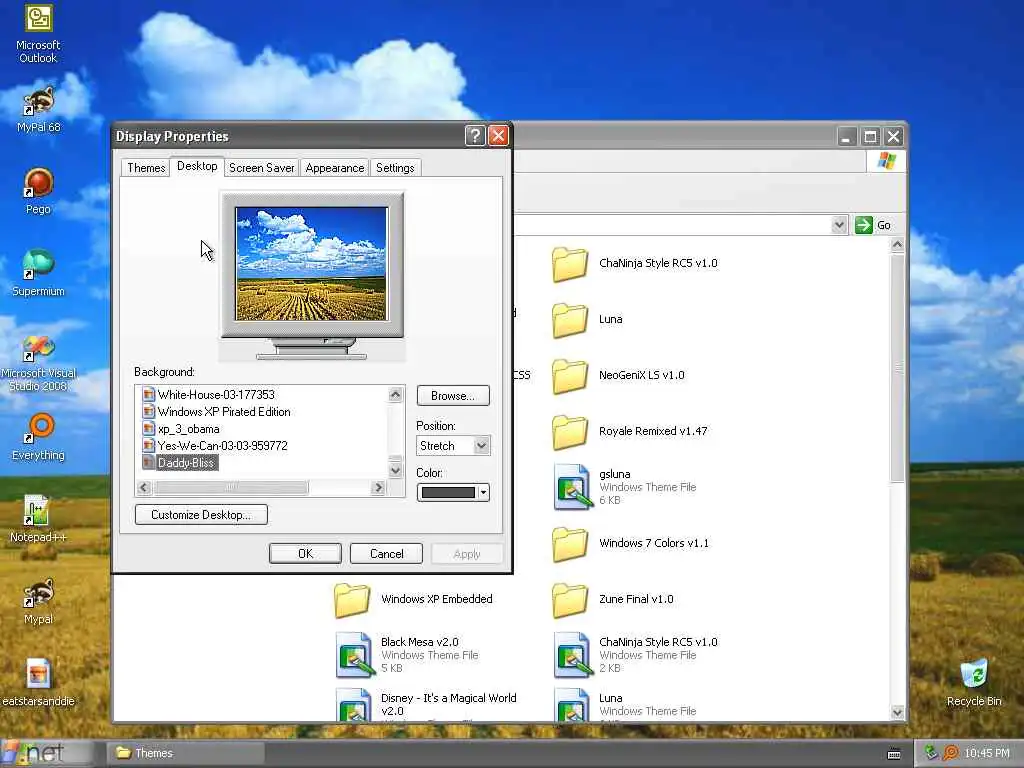The height and width of the screenshot is (768, 1024).
Task: Click Cancel in Display Properties
Action: [x=387, y=554]
